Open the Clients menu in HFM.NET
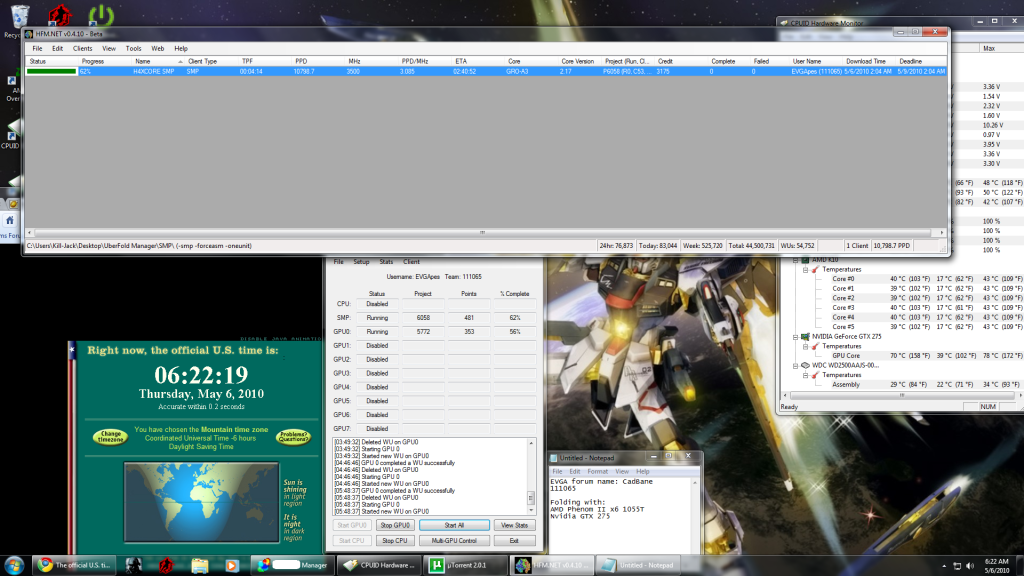 click(82, 48)
